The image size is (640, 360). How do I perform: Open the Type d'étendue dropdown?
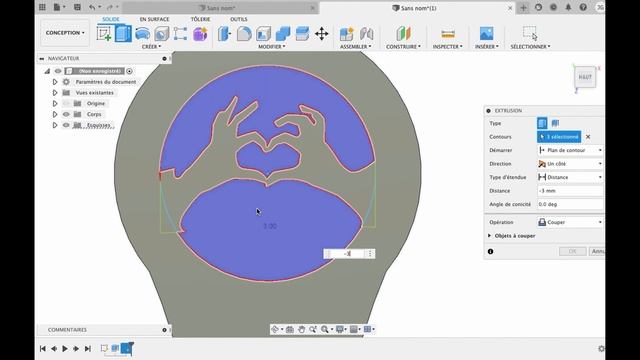point(570,177)
